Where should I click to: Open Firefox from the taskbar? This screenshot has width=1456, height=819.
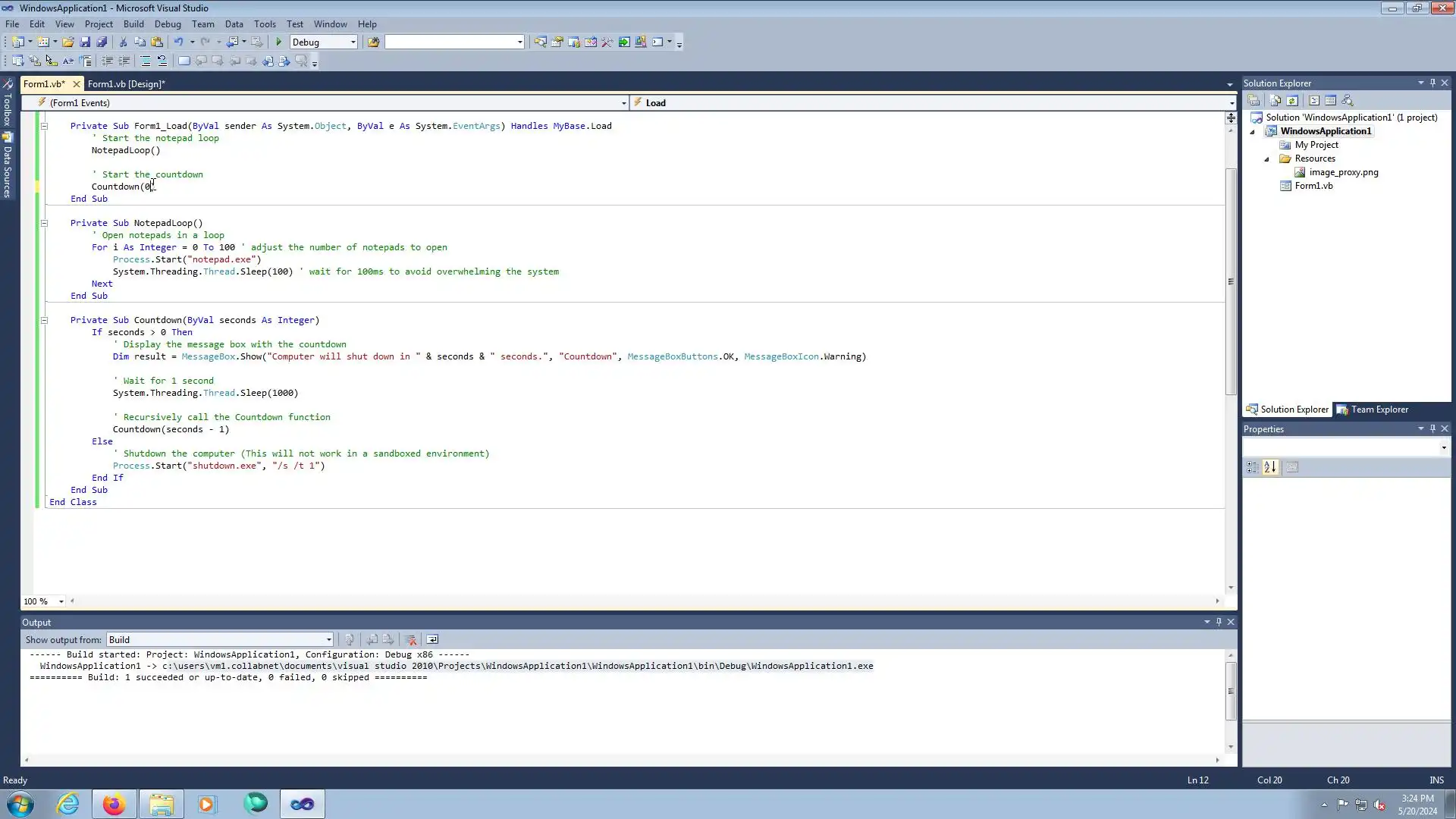114,804
